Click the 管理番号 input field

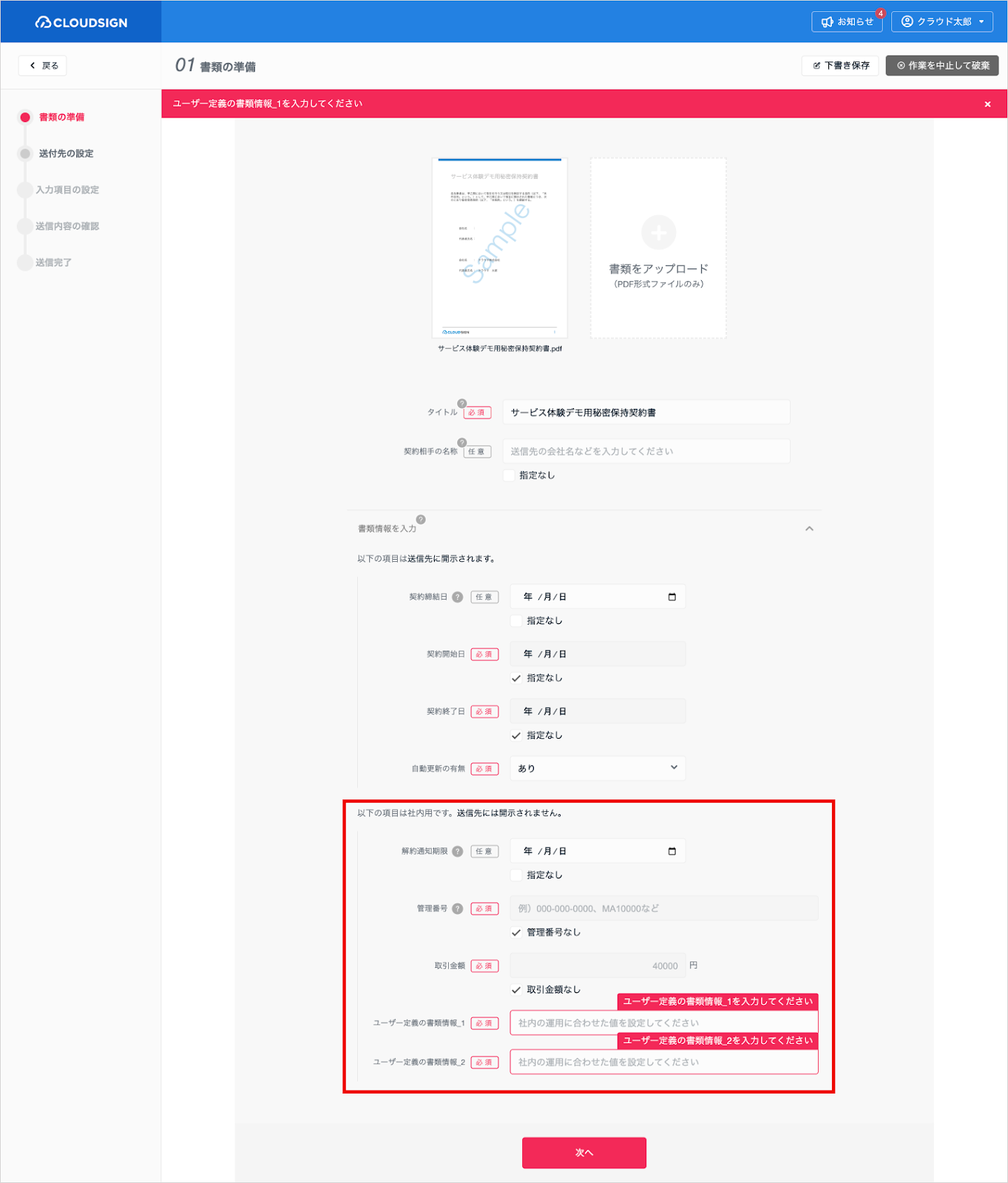click(664, 909)
